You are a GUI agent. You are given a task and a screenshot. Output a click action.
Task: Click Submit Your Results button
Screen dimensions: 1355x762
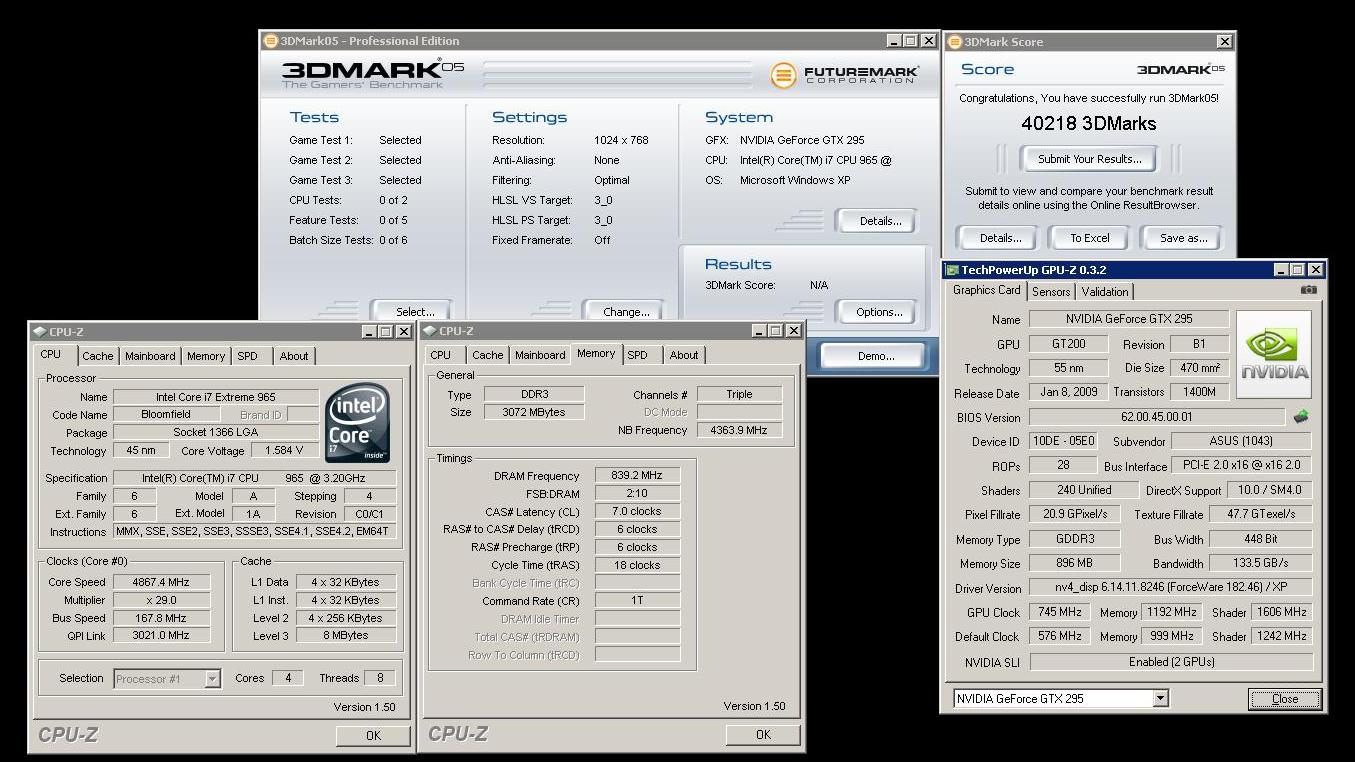[1089, 159]
